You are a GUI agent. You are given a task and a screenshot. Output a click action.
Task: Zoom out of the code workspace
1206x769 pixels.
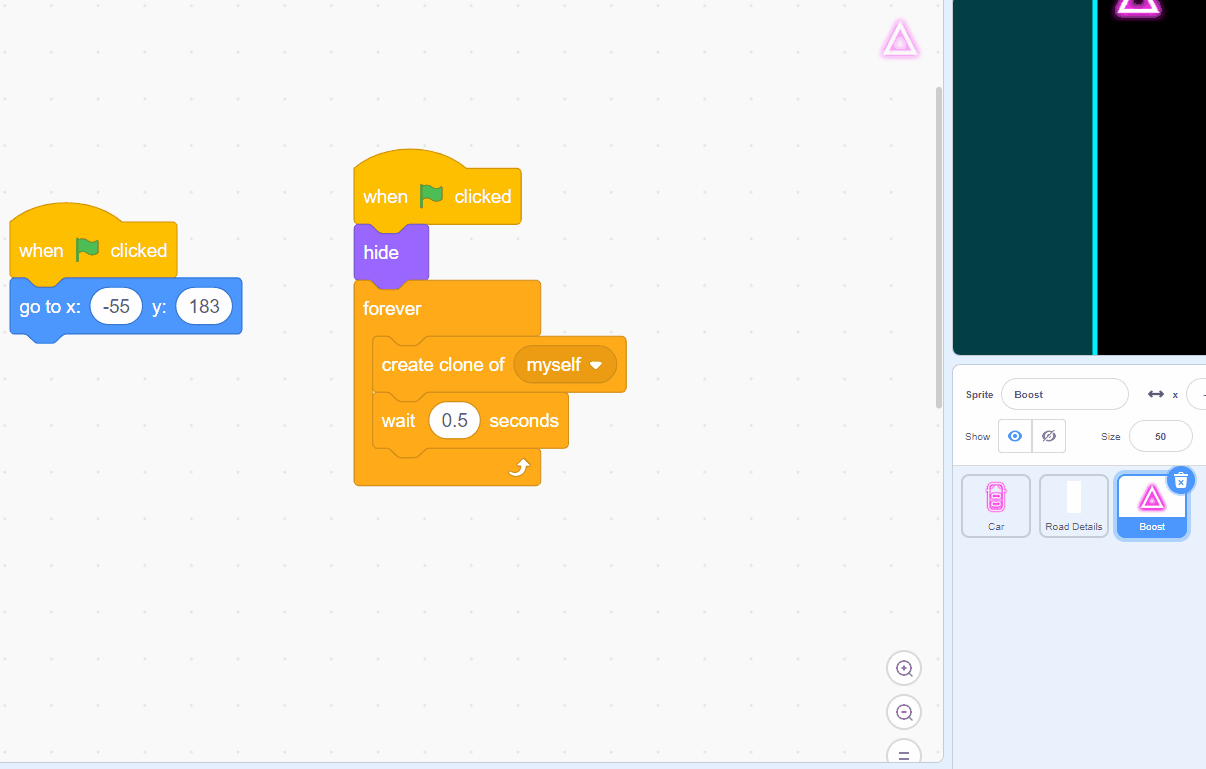(904, 712)
